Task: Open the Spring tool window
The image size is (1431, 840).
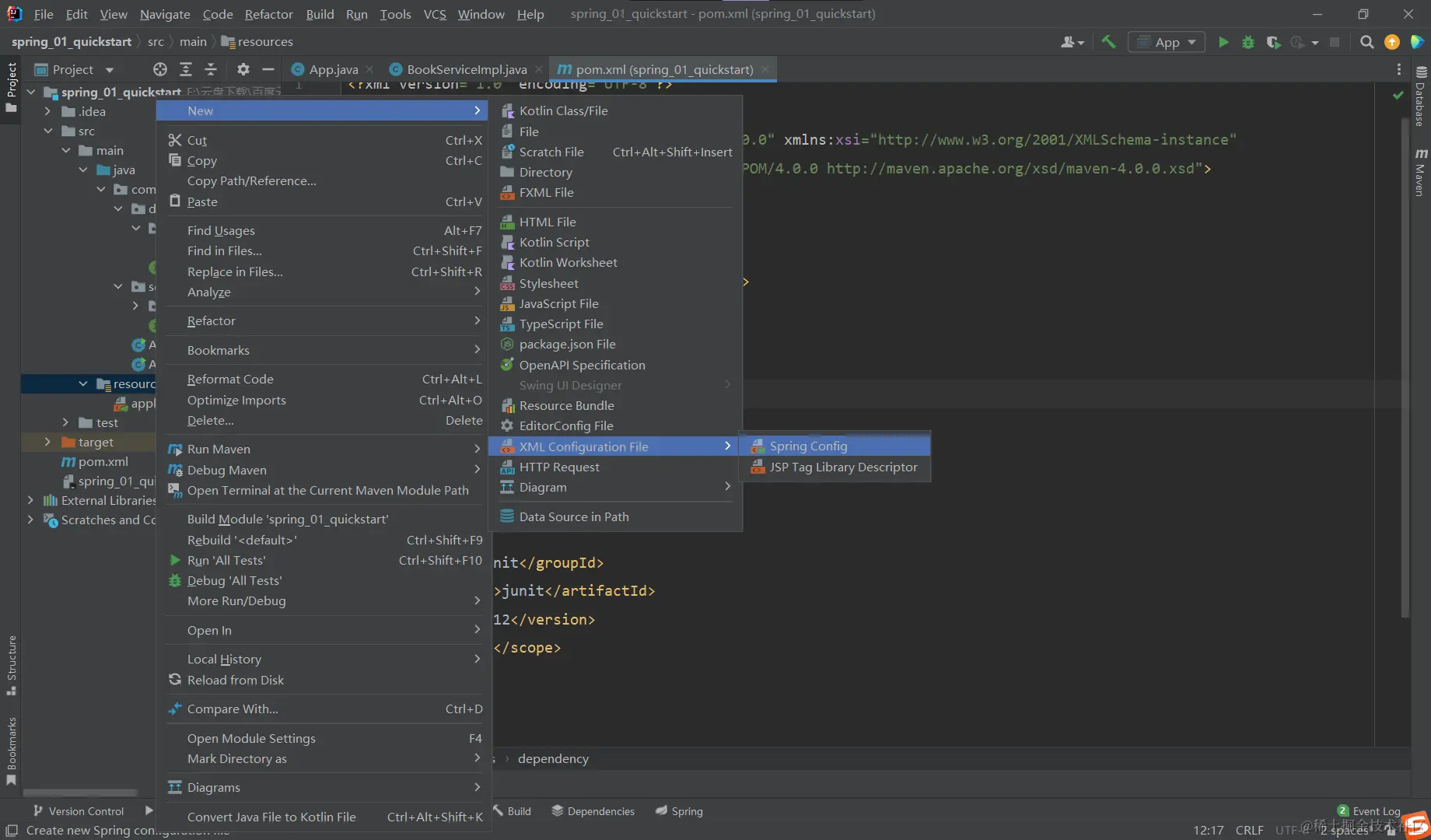Action: point(679,811)
